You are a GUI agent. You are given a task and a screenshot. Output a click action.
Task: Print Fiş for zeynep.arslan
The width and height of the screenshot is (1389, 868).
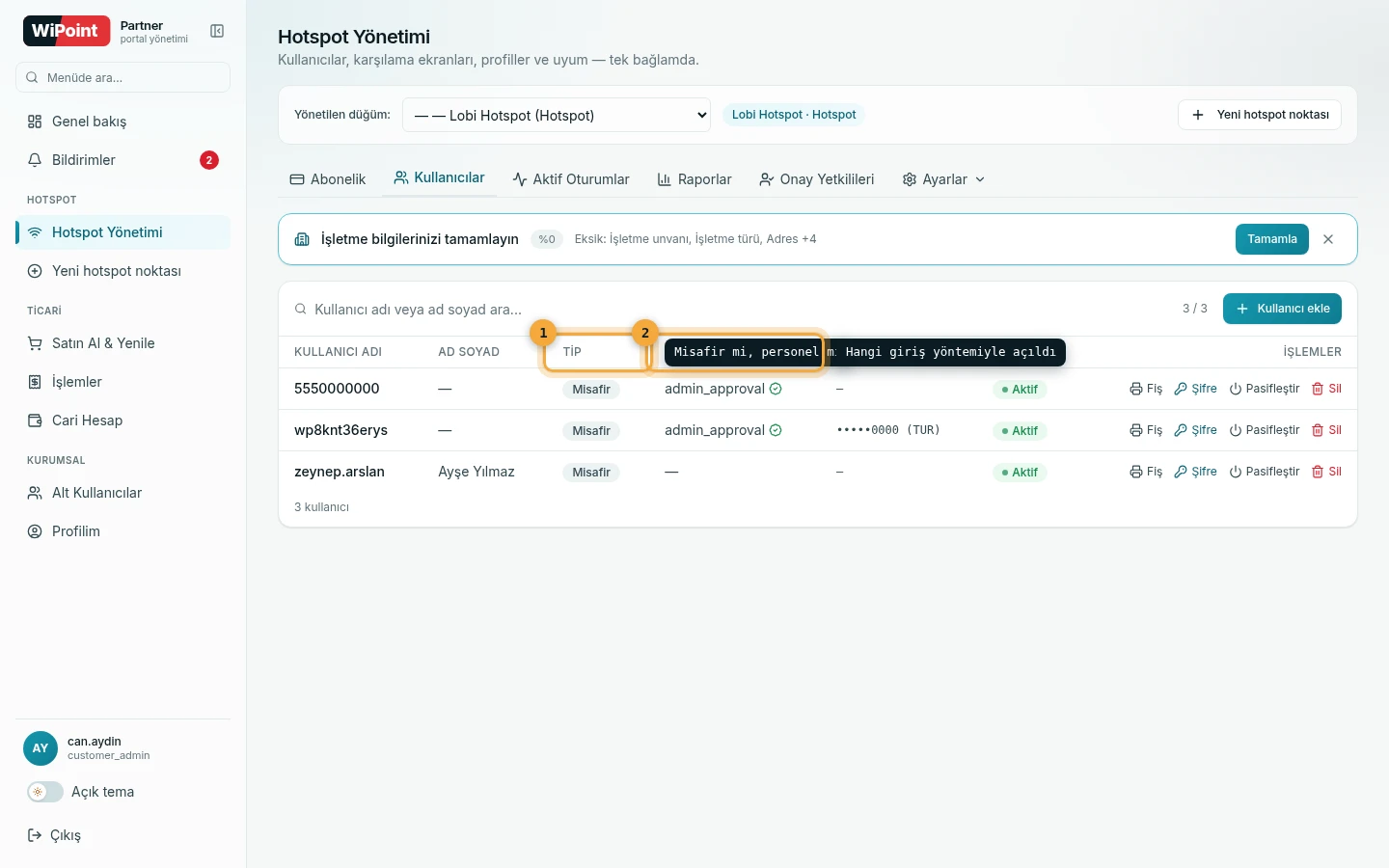1146,472
